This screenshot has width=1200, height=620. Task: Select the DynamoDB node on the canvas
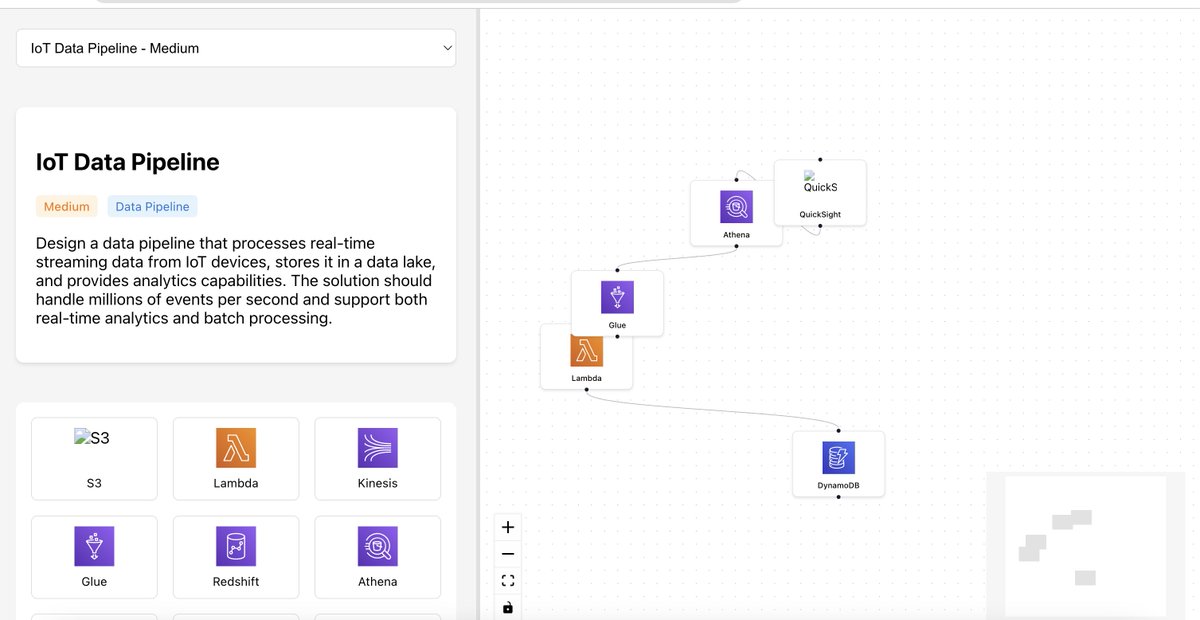(838, 464)
